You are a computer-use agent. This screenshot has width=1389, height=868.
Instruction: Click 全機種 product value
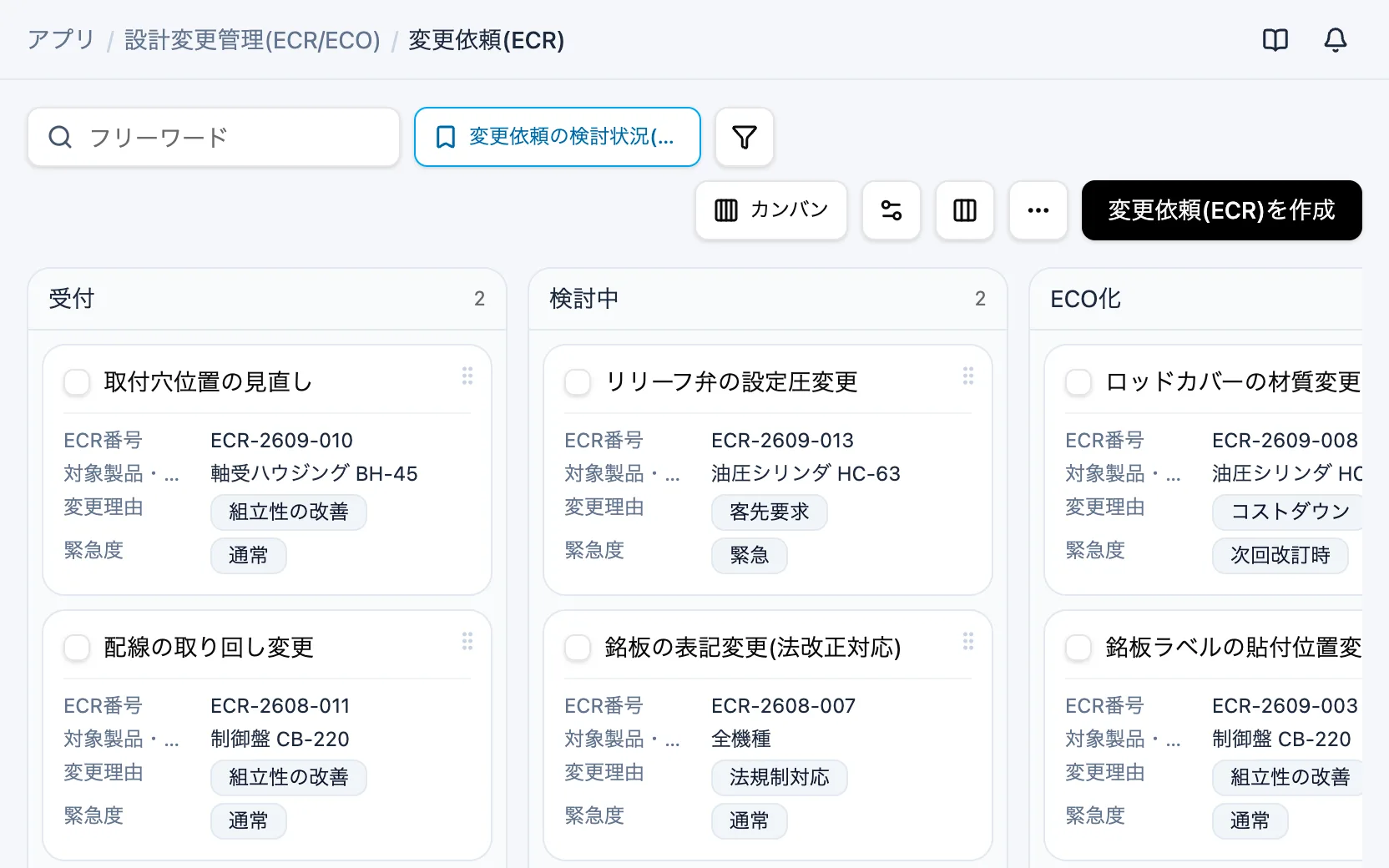coord(741,739)
